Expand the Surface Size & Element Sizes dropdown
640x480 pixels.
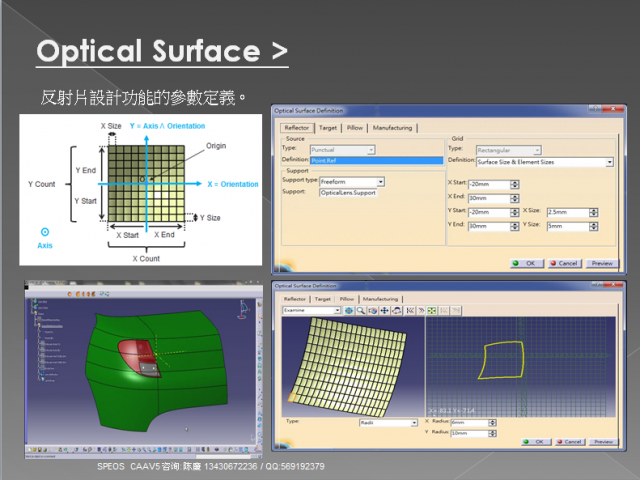pos(609,161)
